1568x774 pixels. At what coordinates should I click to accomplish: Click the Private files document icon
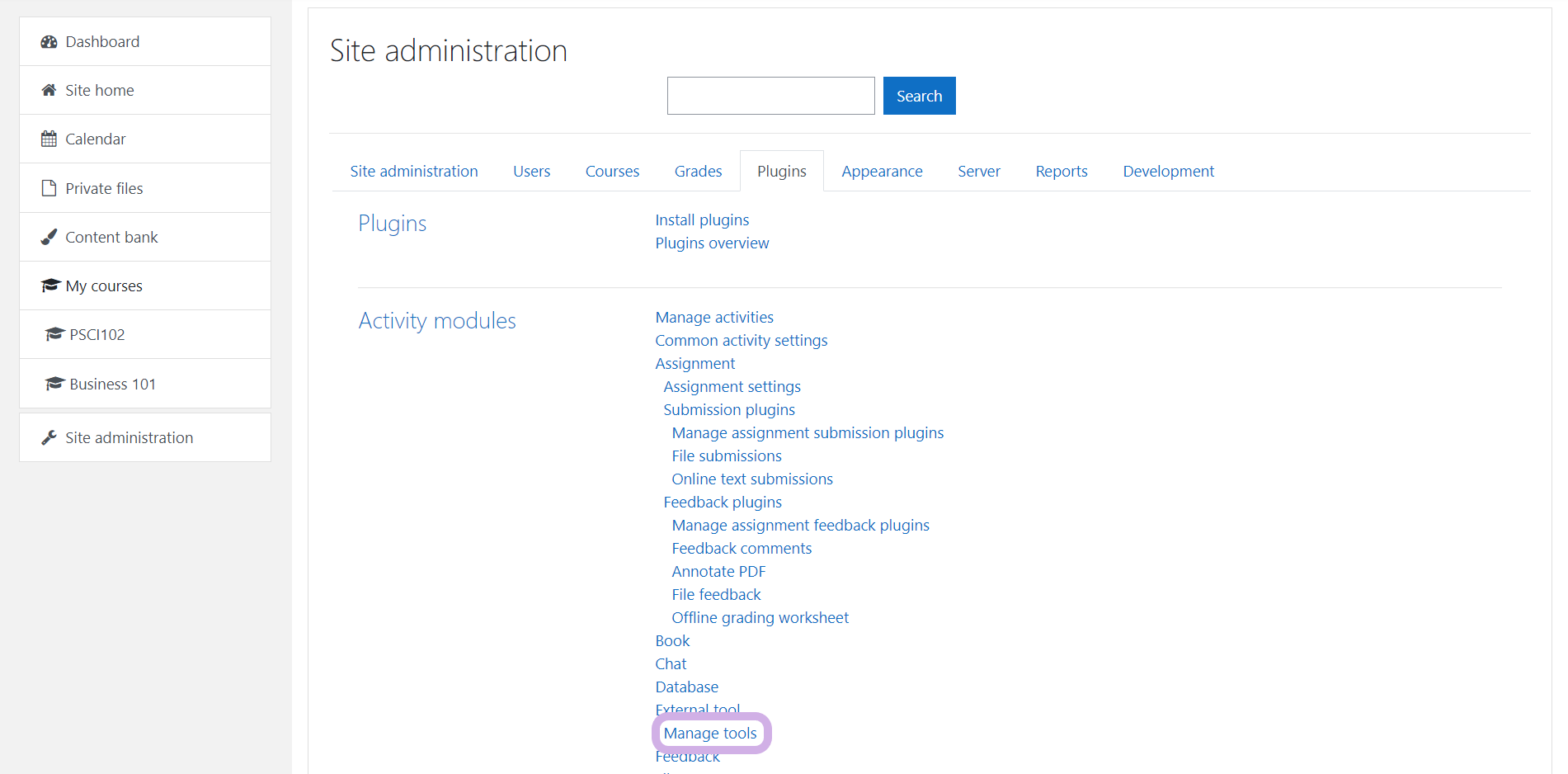pyautogui.click(x=49, y=188)
